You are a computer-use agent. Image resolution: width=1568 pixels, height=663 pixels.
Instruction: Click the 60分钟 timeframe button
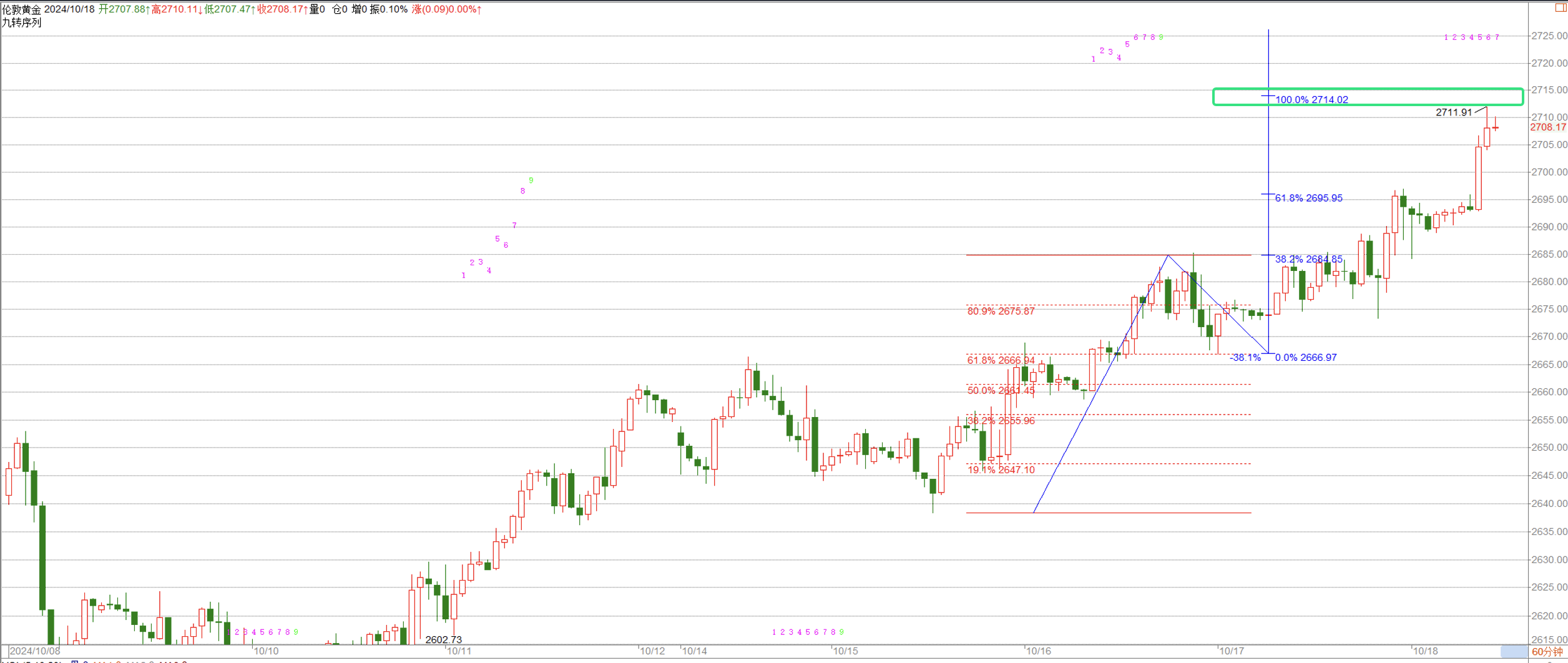(x=1547, y=652)
